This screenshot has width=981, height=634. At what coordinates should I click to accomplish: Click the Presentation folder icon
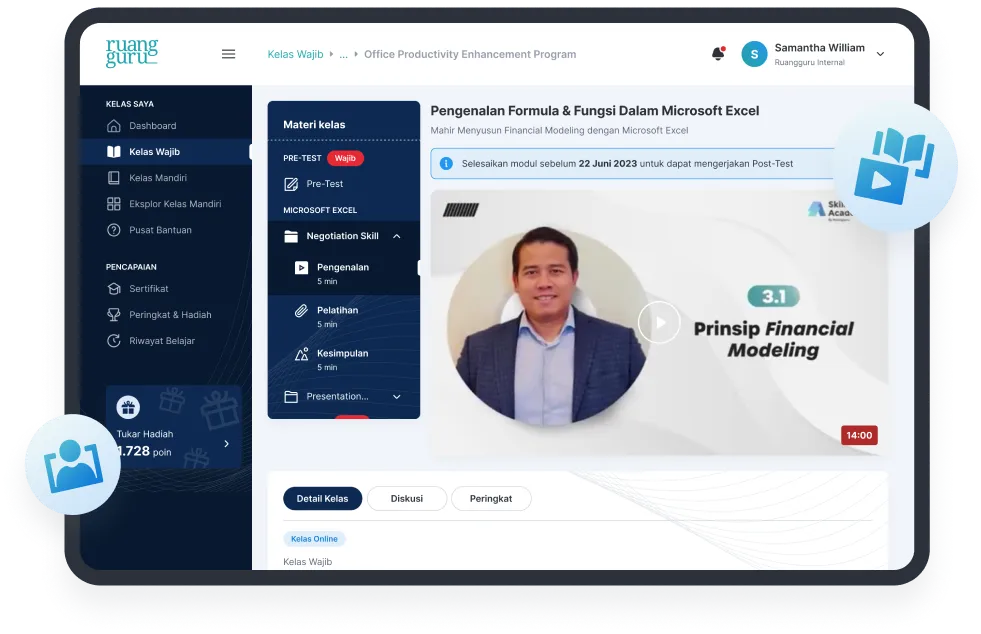(291, 397)
